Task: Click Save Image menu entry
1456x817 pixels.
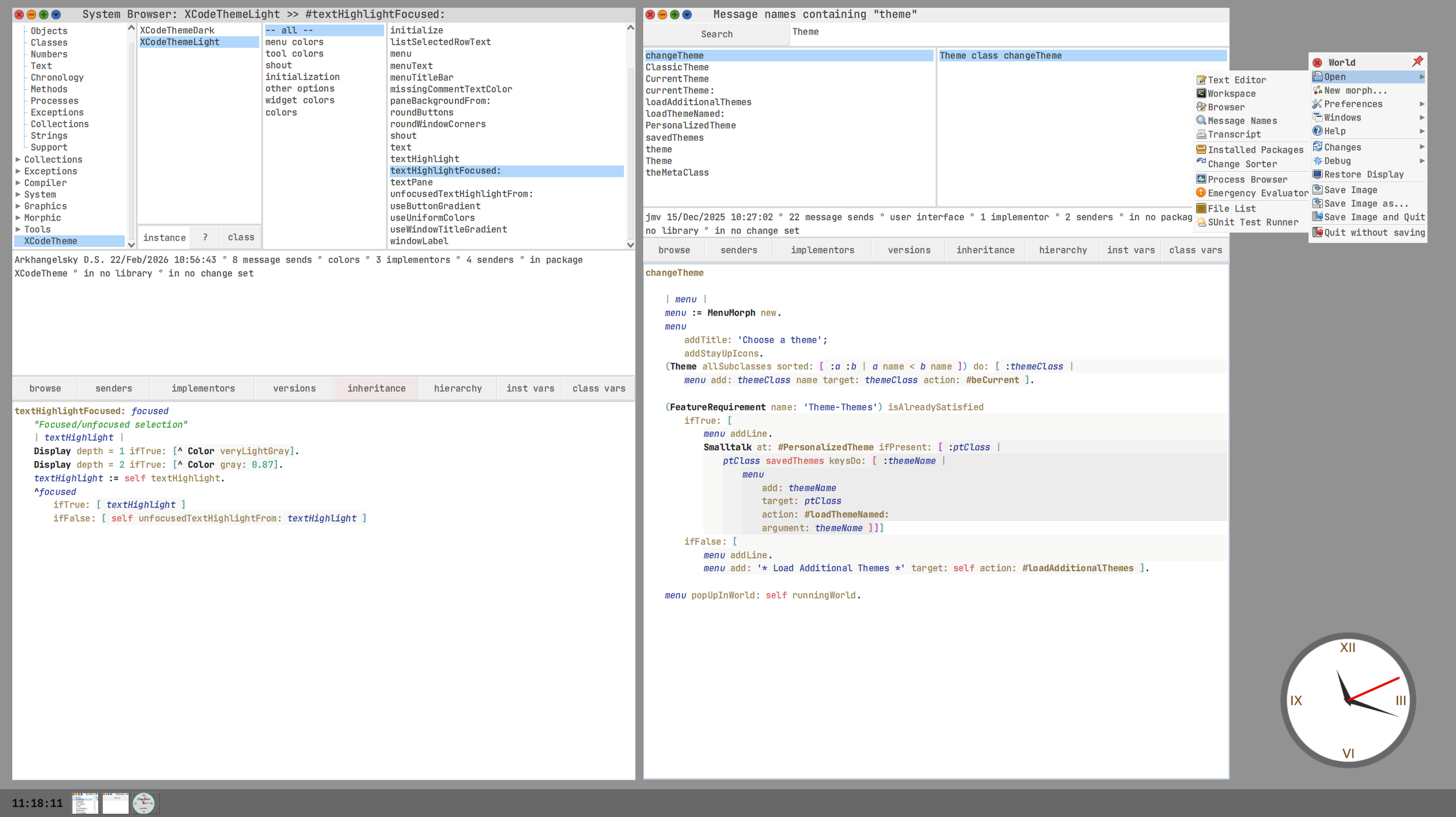Action: [x=1350, y=190]
